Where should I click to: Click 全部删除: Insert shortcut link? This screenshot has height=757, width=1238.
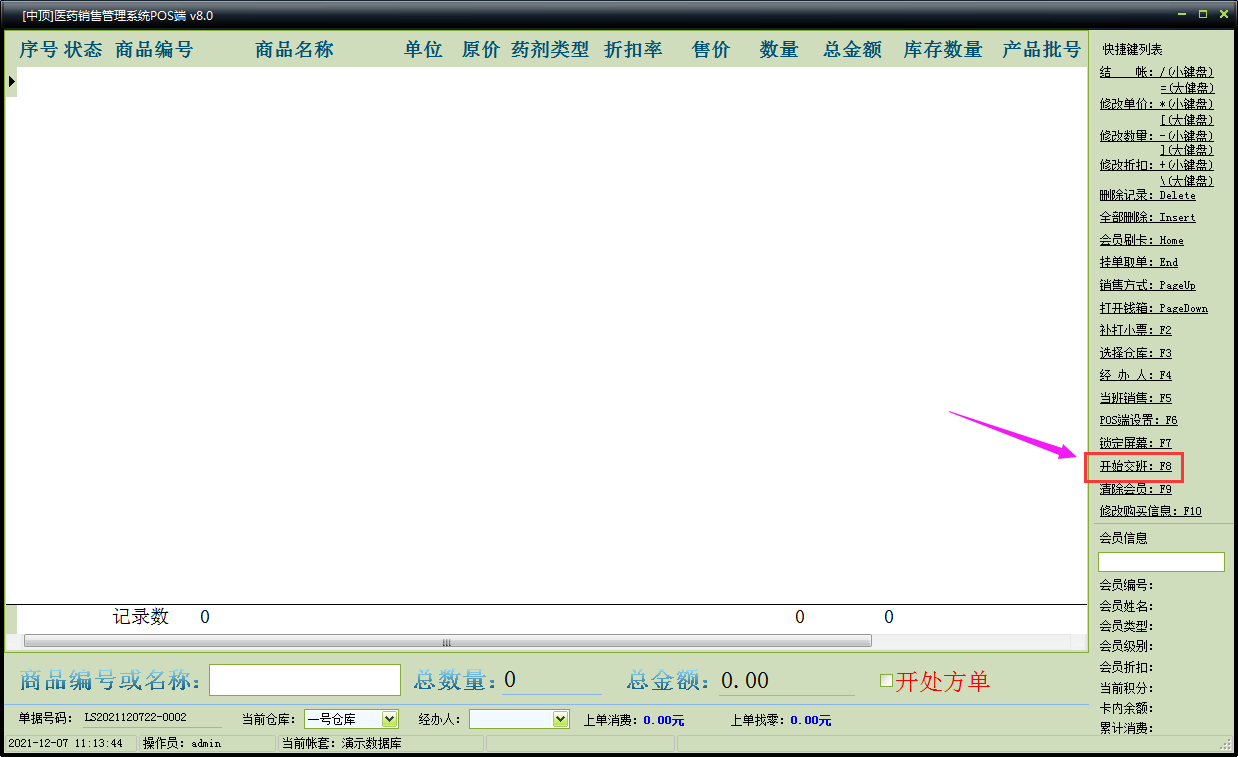click(x=1147, y=217)
